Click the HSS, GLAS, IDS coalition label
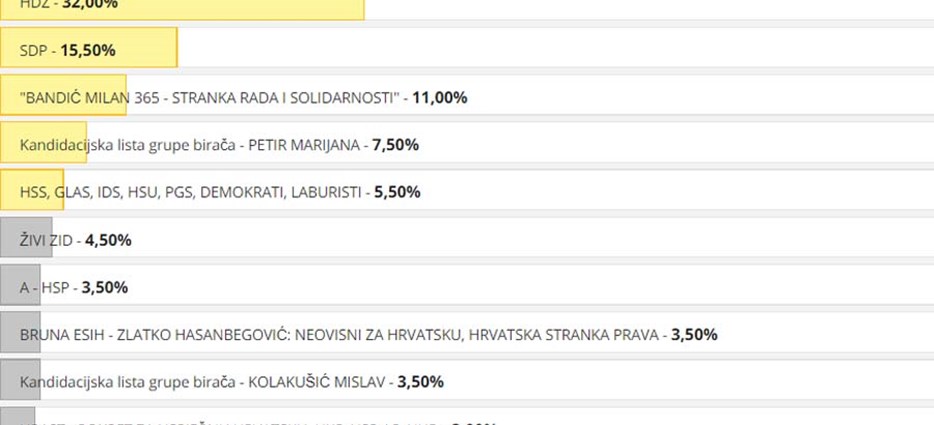This screenshot has height=425, width=934. coord(191,193)
